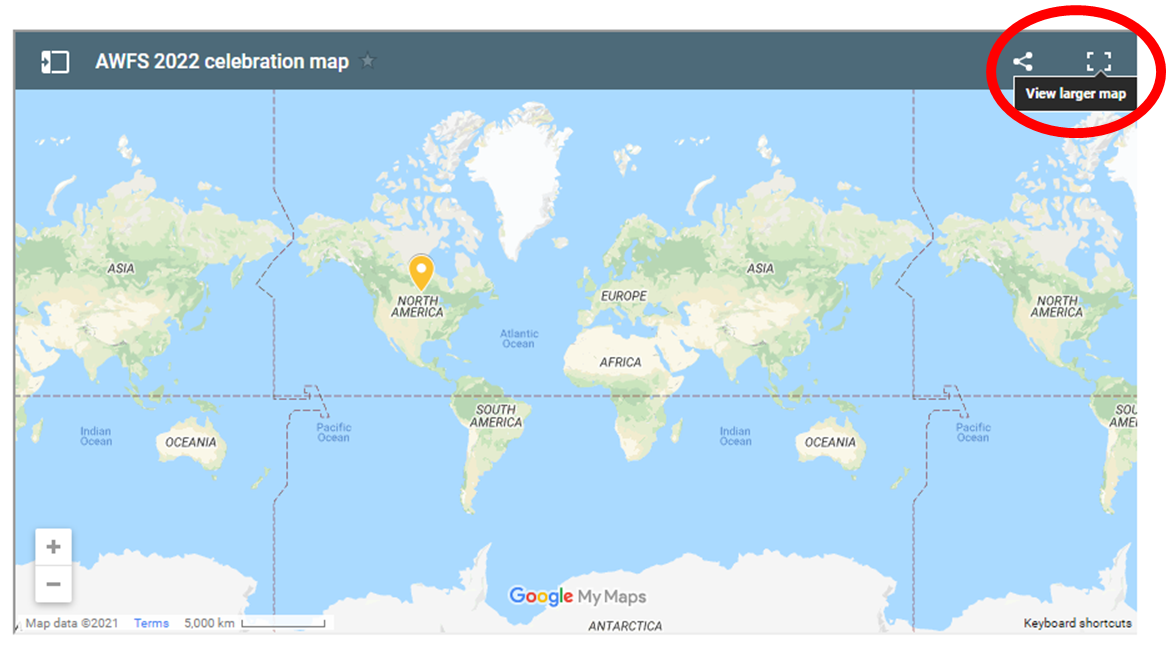
Task: Click the Atlantic Ocean label
Action: (x=519, y=339)
